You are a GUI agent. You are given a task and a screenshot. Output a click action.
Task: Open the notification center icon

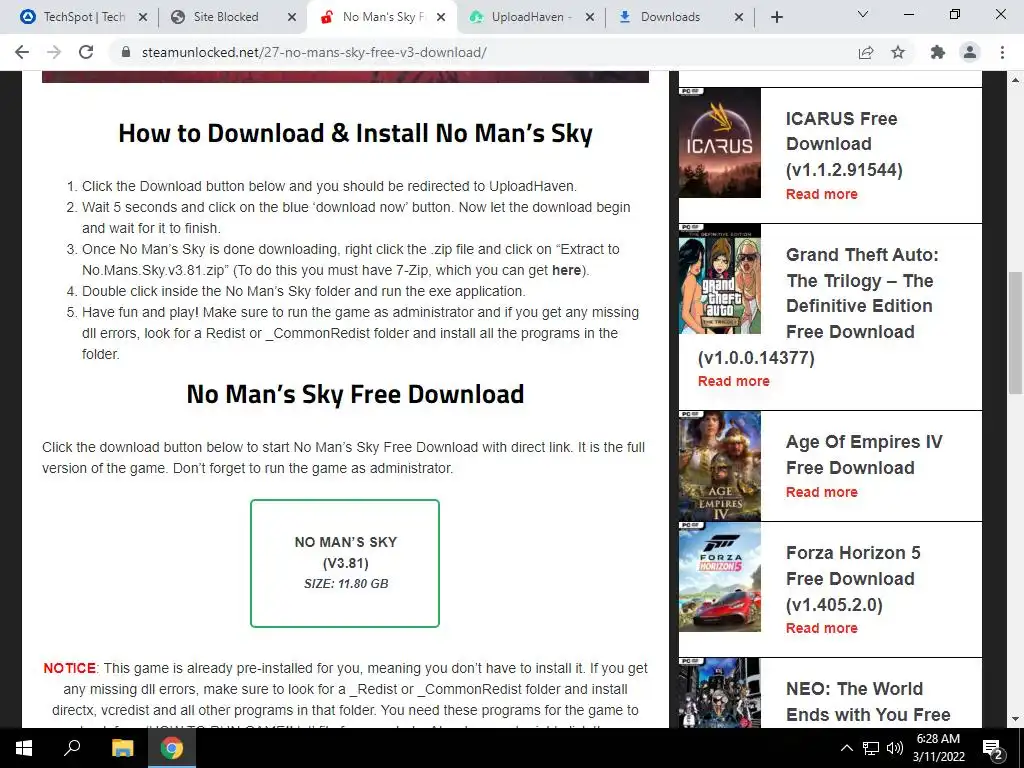[x=993, y=748]
